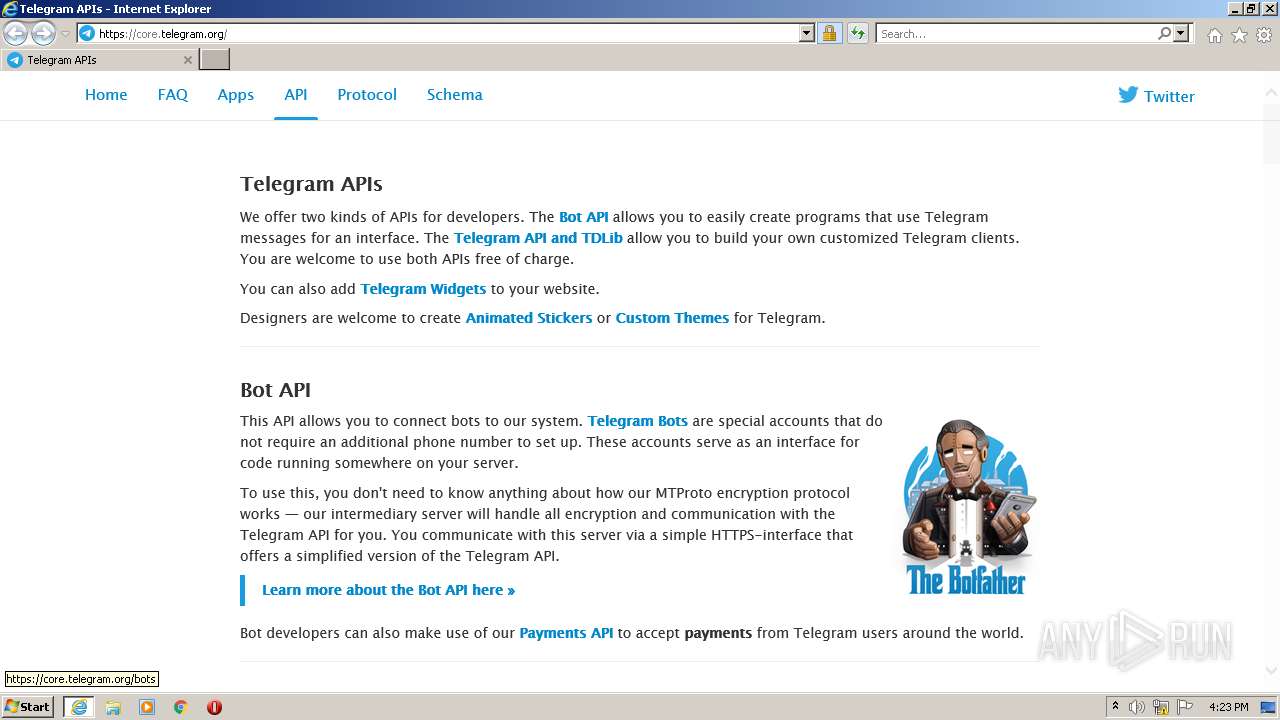Open File Explorer folder taskbar icon

[x=113, y=707]
